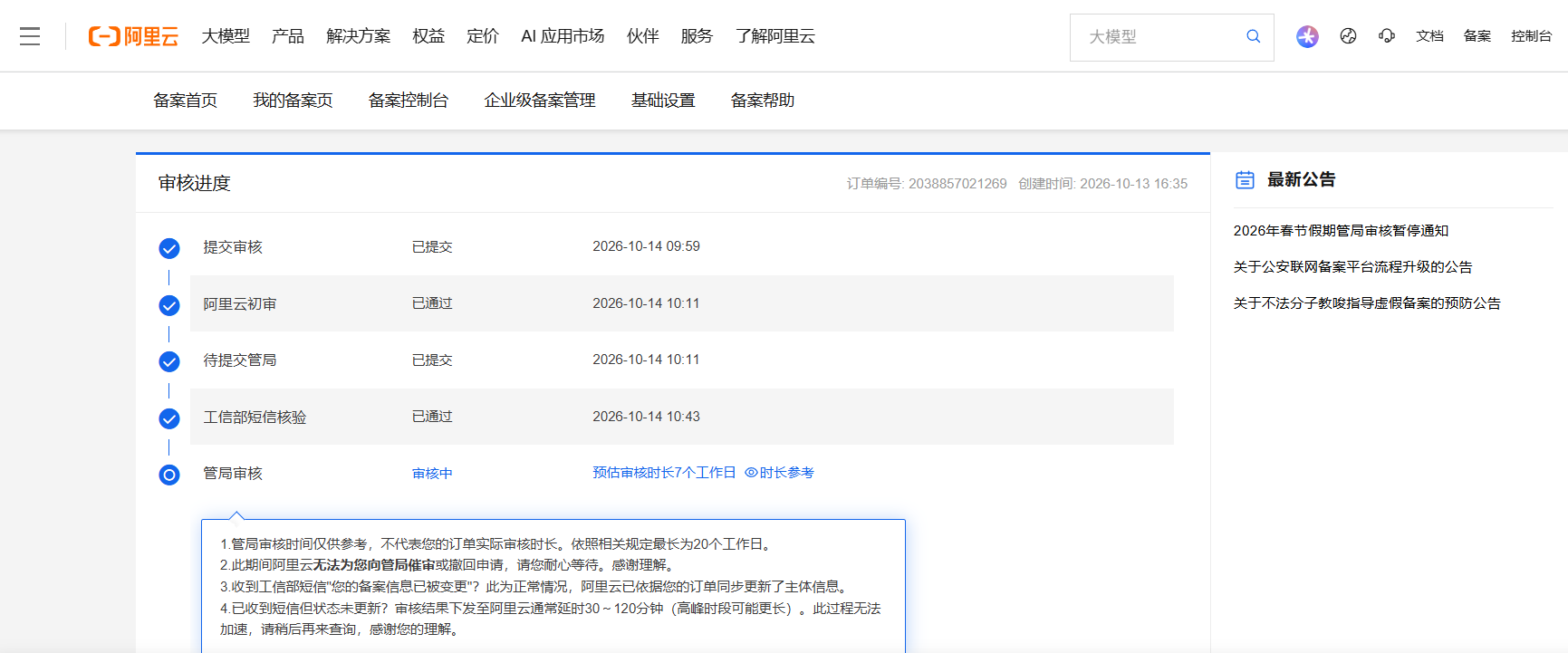Click the globe region icon
Viewport: 1568px width, 653px height.
click(x=1348, y=36)
